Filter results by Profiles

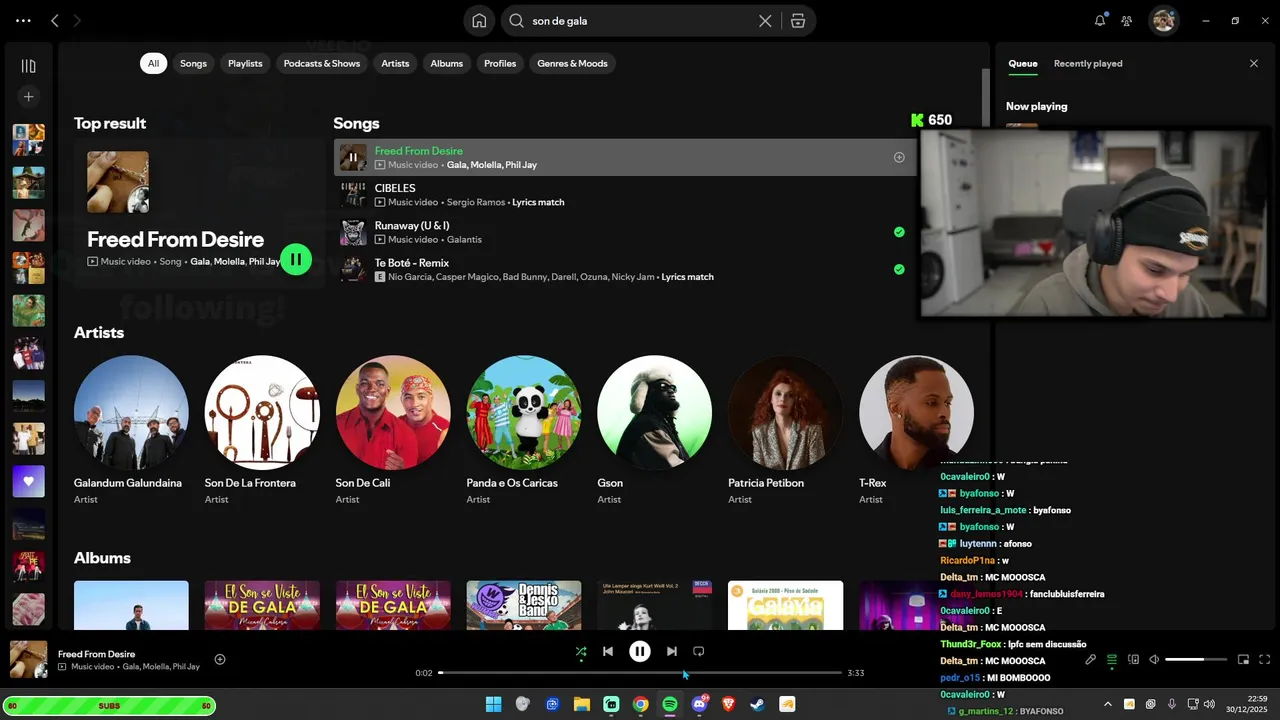(500, 63)
